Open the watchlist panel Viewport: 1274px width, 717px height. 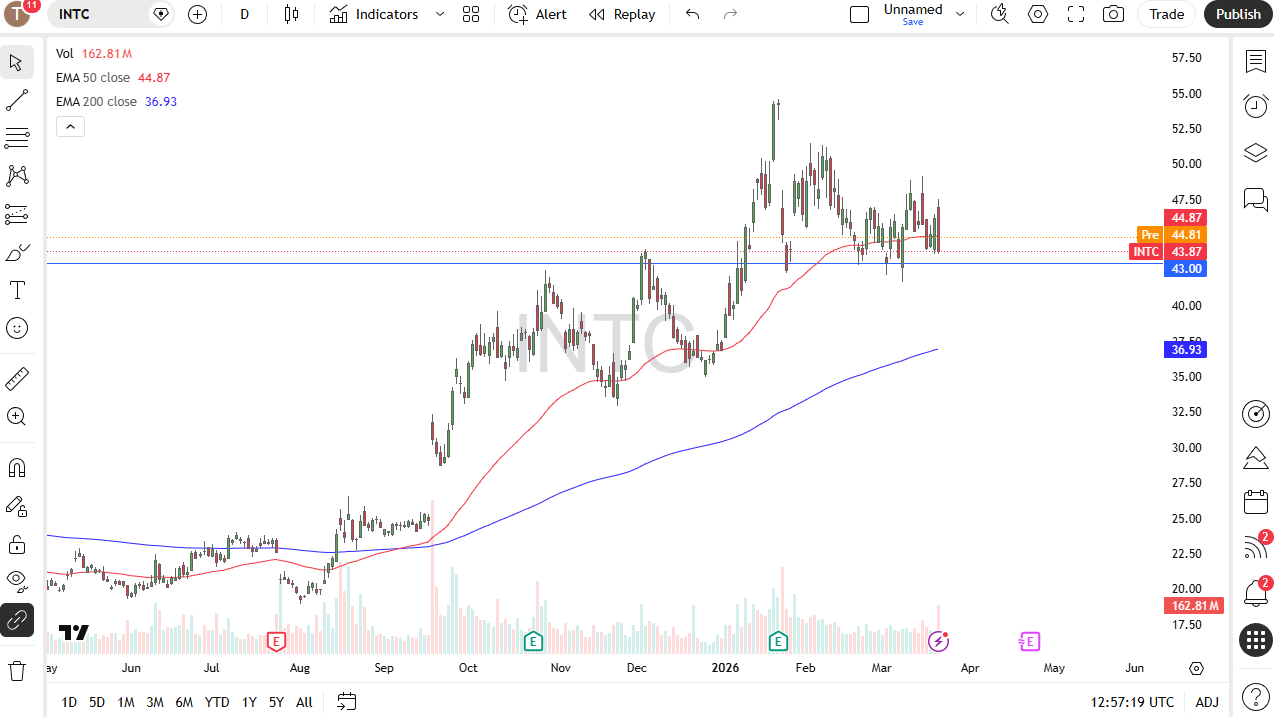[x=1256, y=62]
